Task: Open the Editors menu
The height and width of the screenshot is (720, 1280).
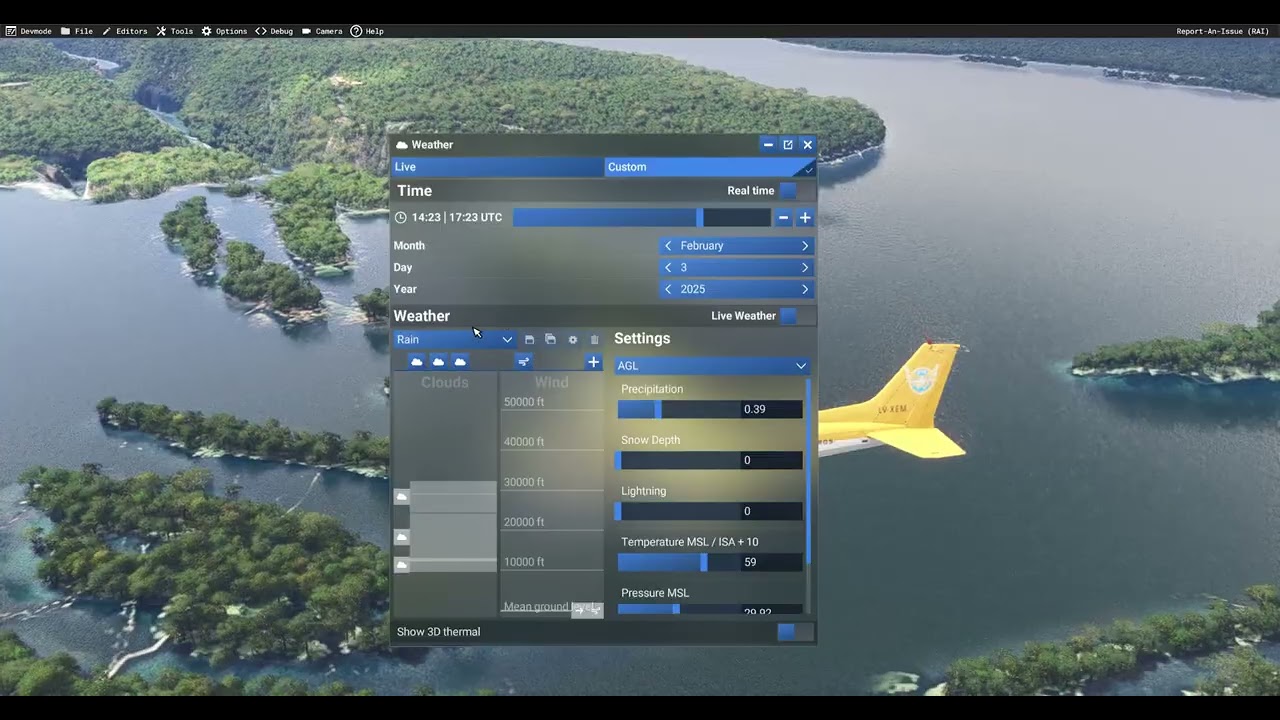Action: tap(124, 31)
